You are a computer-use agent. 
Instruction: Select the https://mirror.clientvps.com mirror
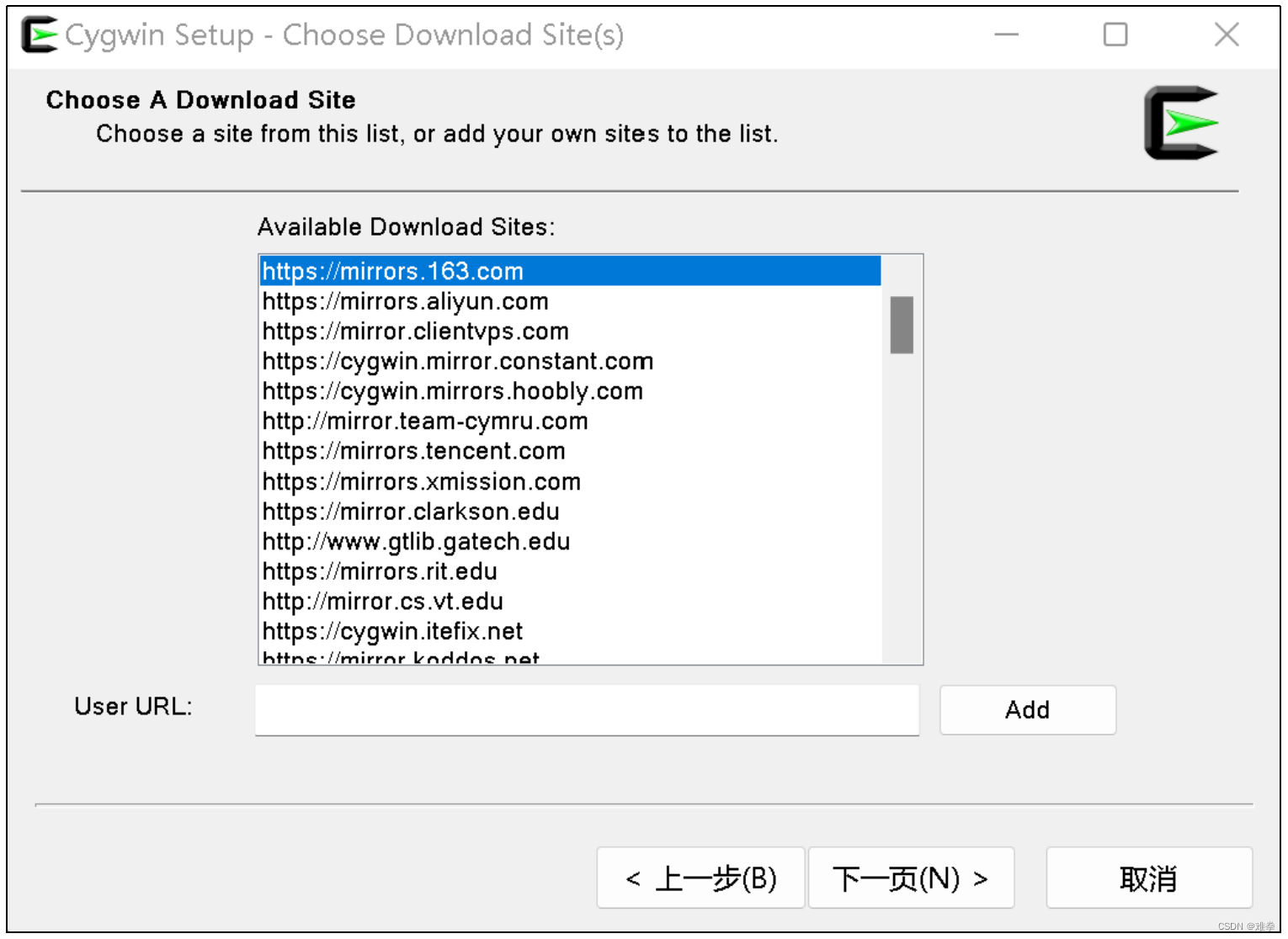pyautogui.click(x=415, y=331)
